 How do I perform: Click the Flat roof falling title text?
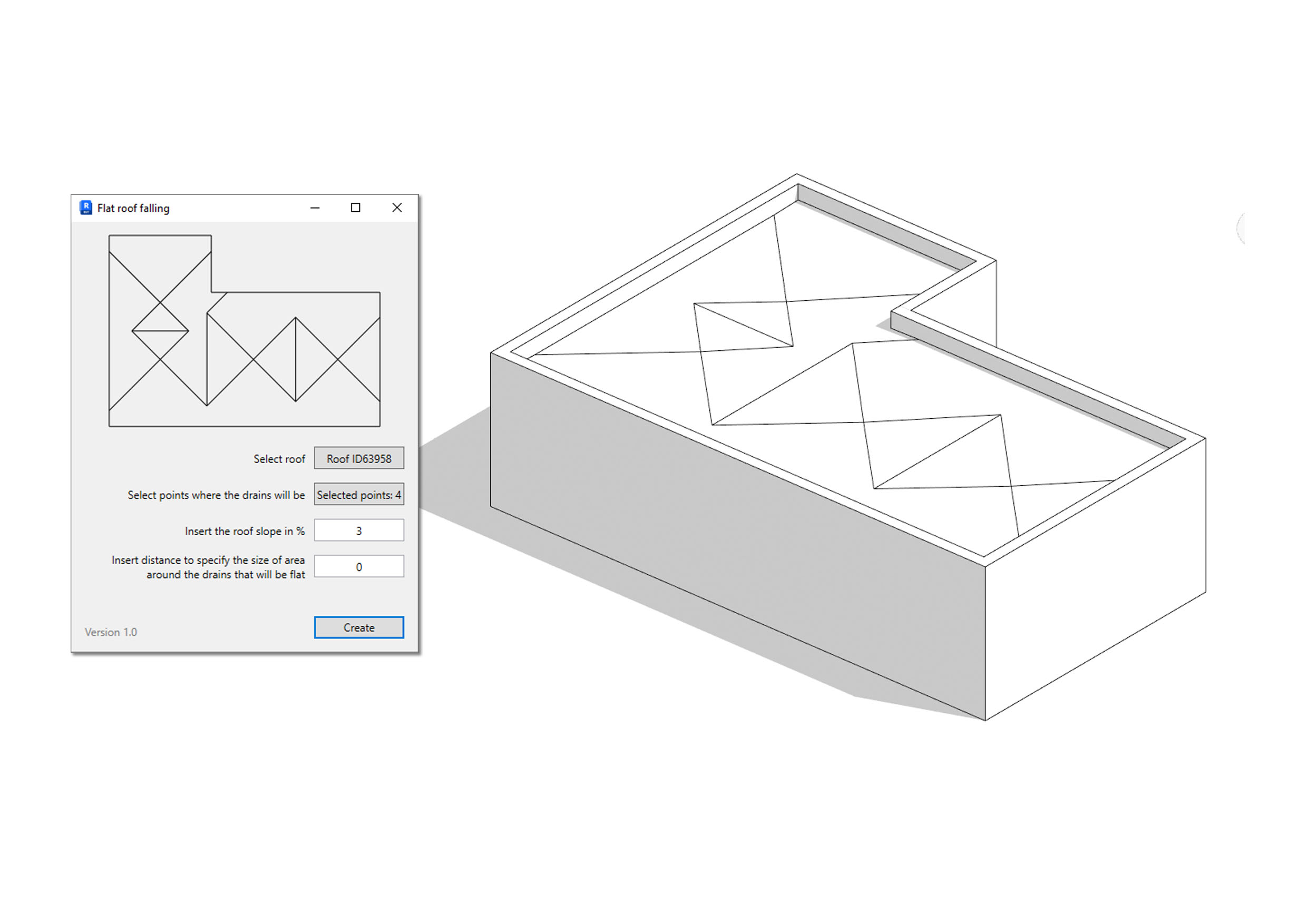click(133, 208)
